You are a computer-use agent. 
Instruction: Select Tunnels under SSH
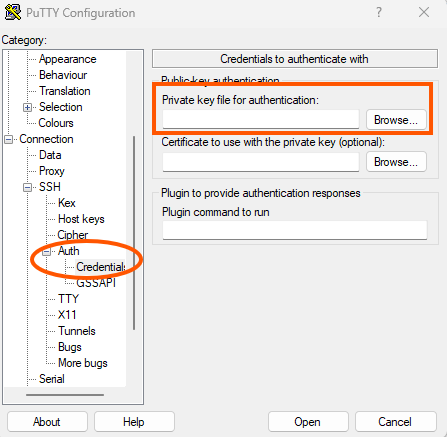77,331
